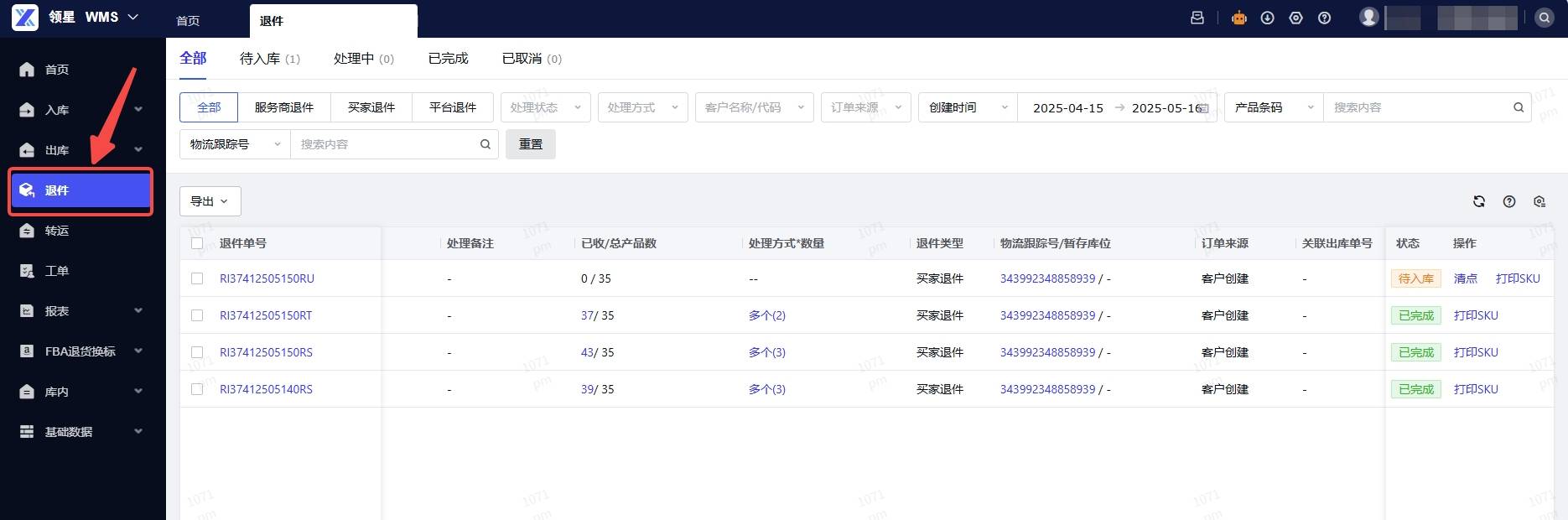Open return order RI37412505150RU link
The height and width of the screenshot is (520, 1568).
(267, 278)
